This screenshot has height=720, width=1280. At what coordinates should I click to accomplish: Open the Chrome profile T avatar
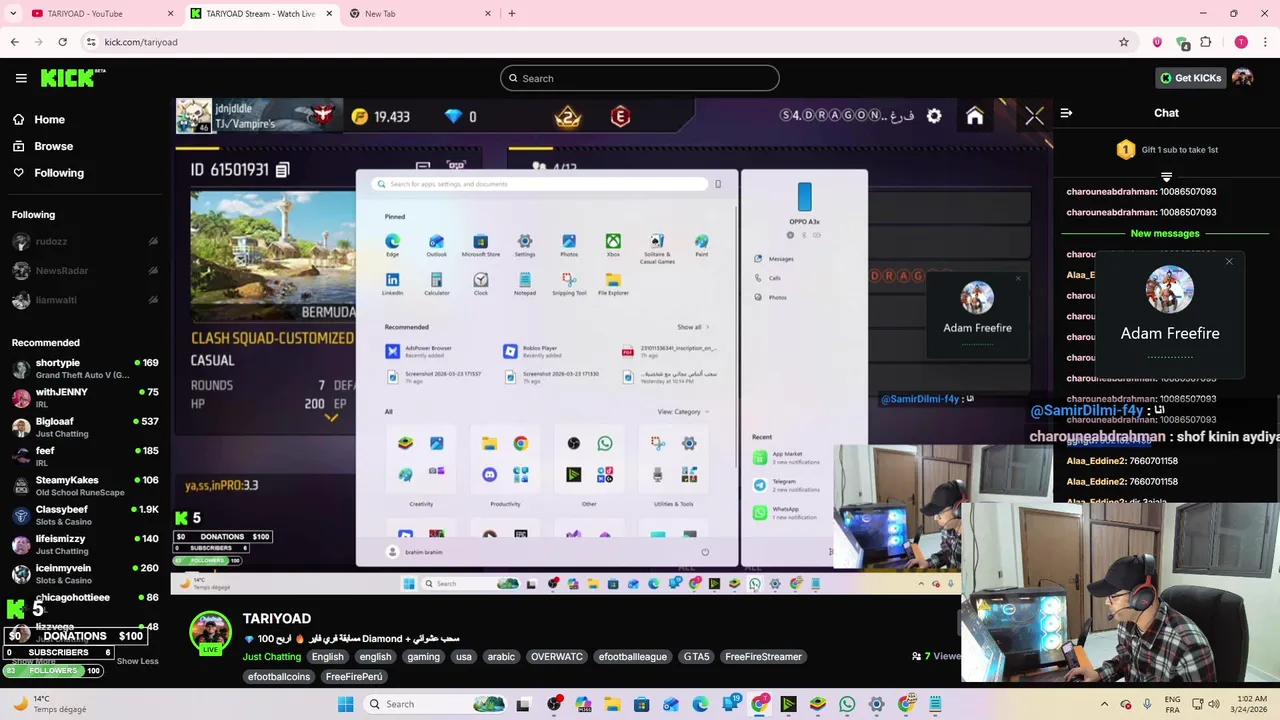(x=1241, y=42)
